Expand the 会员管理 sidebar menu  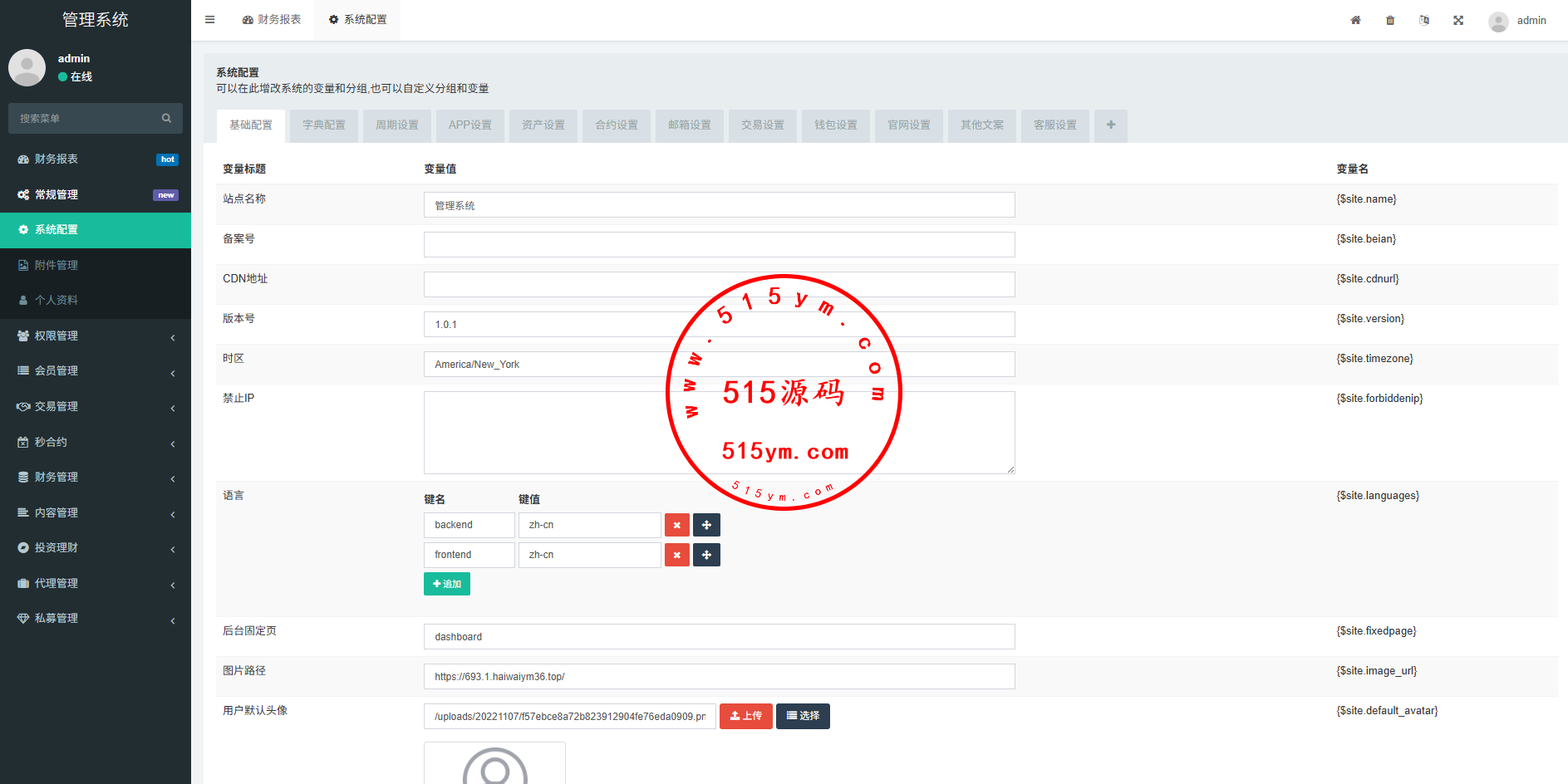point(95,371)
